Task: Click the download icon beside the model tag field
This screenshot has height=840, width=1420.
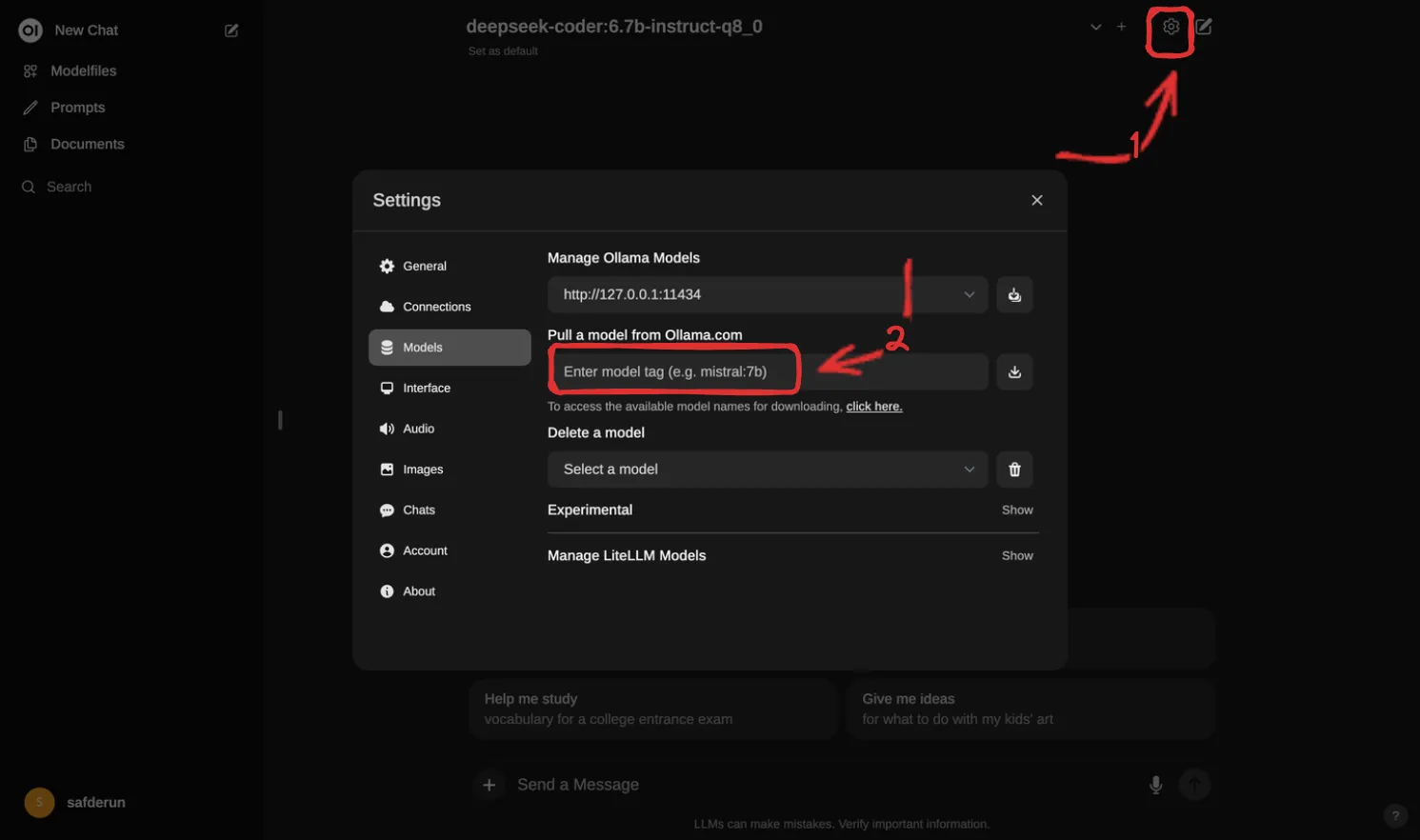Action: coord(1014,371)
